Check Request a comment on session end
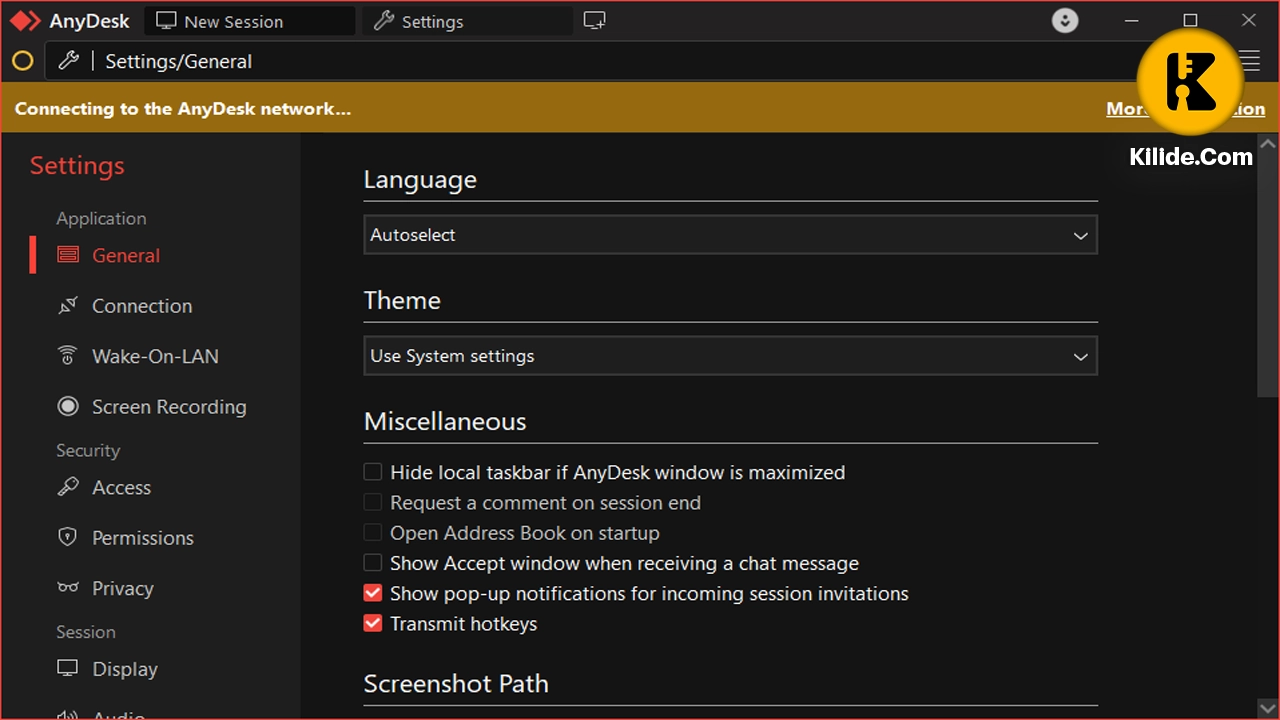Screen dimensions: 1280x720 (x=373, y=502)
